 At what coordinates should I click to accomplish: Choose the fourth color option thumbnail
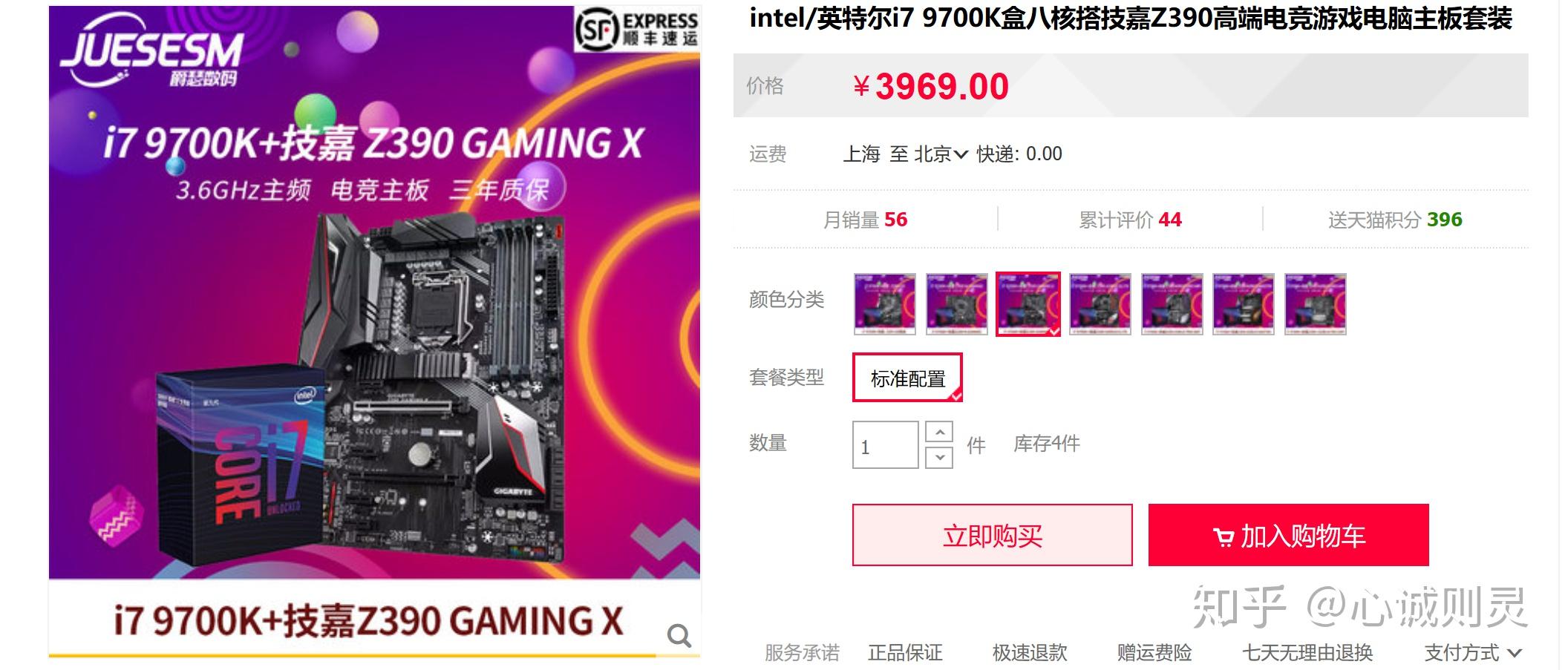pyautogui.click(x=1100, y=304)
